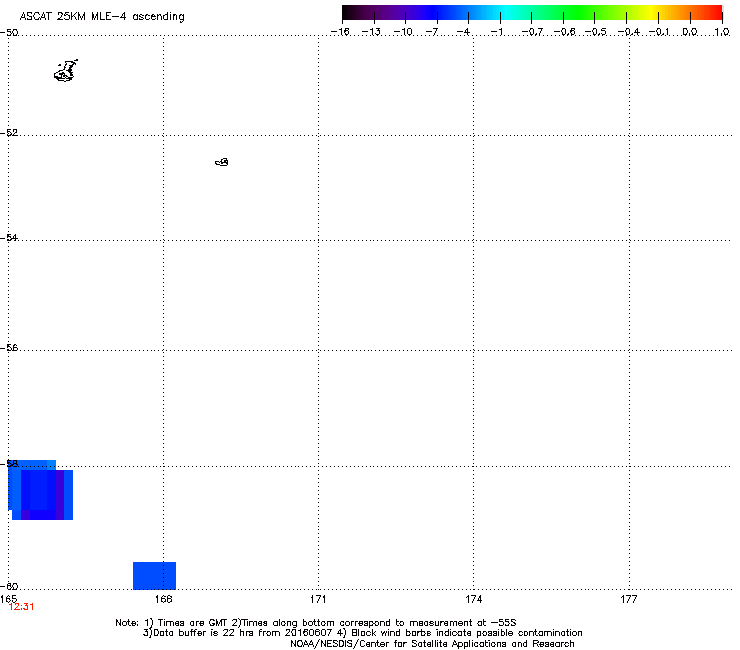Click the NOAA/NESDIS credit line
The height and width of the screenshot is (650, 740).
click(432, 644)
